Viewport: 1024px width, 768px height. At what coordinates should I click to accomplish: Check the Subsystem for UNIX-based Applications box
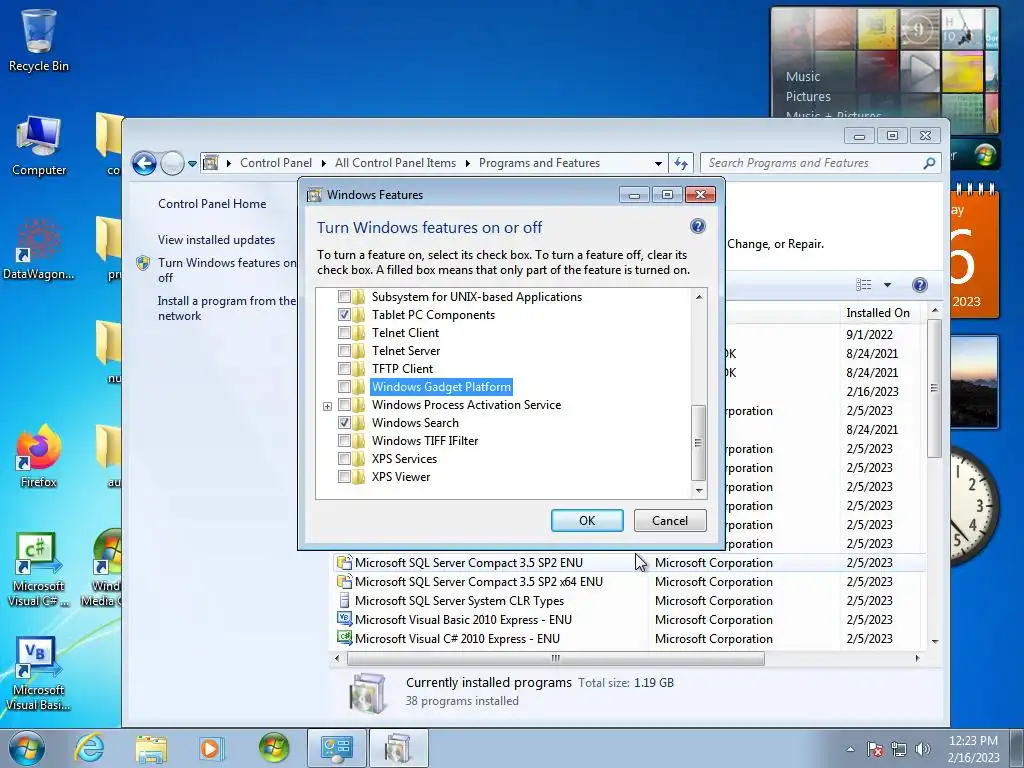[x=344, y=296]
